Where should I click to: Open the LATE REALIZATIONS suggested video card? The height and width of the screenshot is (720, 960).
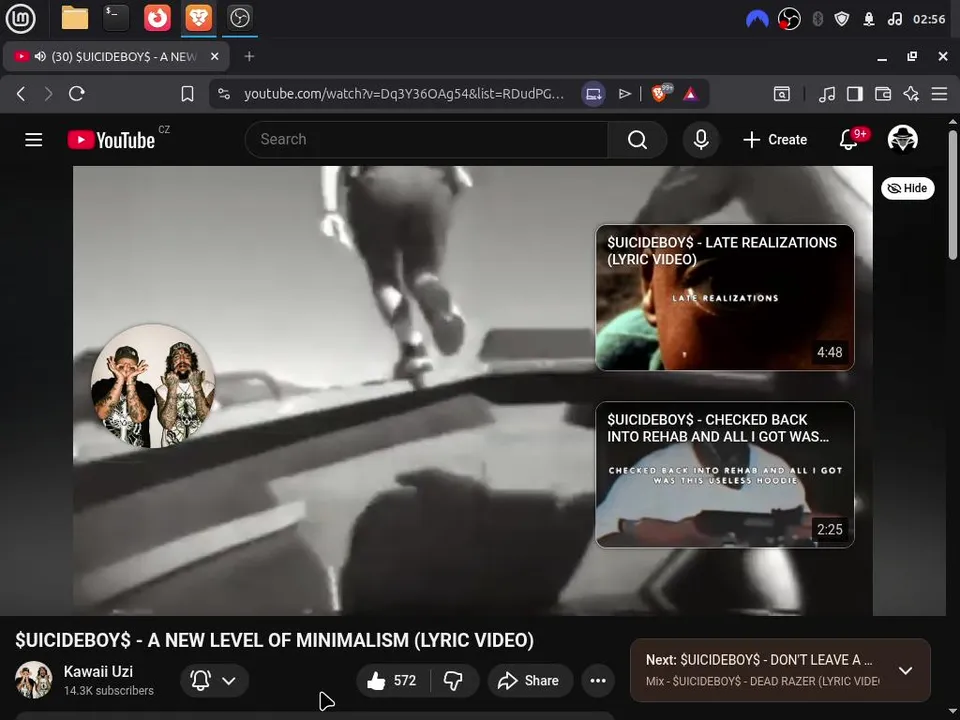click(725, 298)
